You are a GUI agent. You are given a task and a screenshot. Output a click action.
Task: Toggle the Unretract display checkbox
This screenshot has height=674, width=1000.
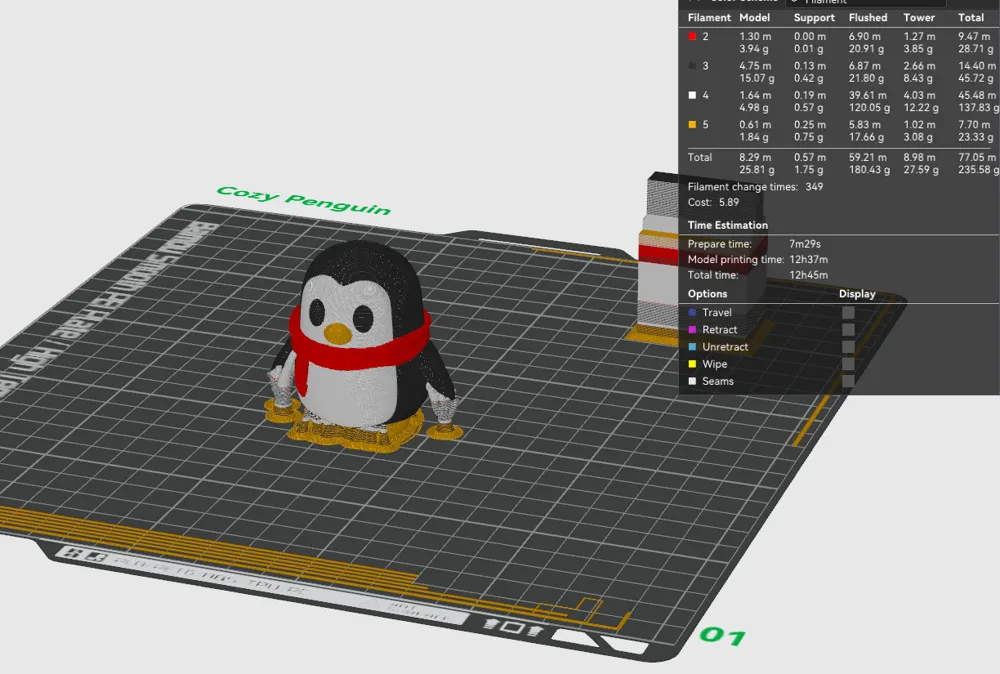(848, 347)
